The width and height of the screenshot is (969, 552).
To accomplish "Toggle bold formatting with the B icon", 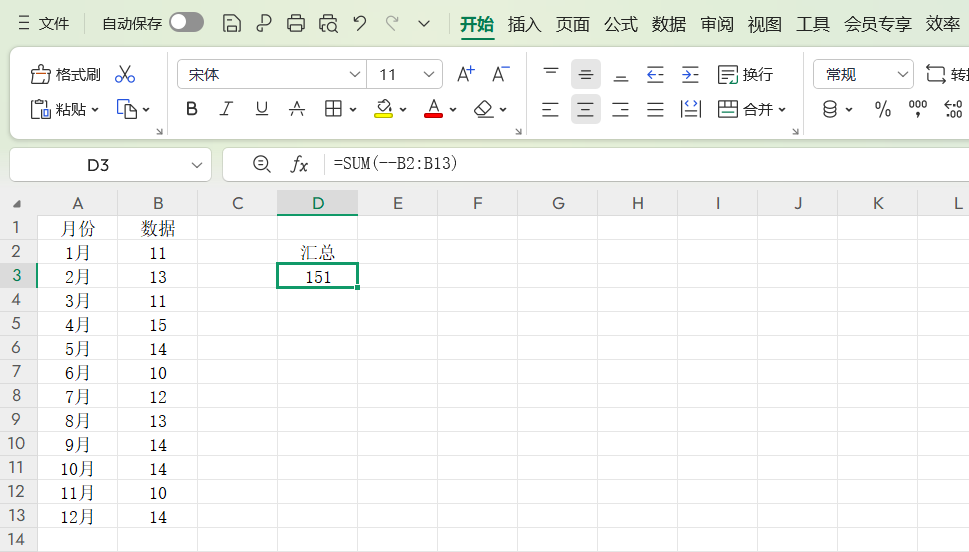I will [x=192, y=109].
